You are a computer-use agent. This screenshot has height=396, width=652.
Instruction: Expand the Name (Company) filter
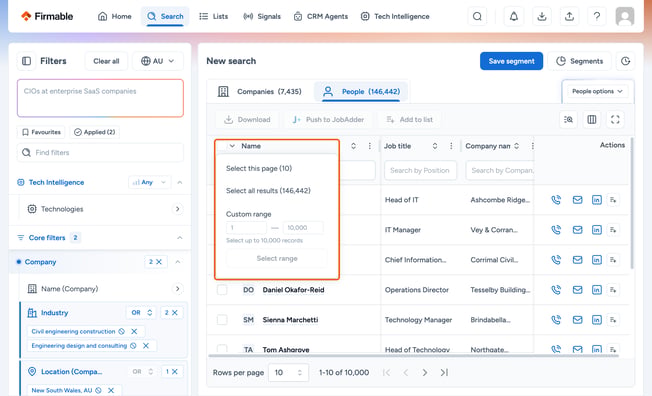click(178, 289)
